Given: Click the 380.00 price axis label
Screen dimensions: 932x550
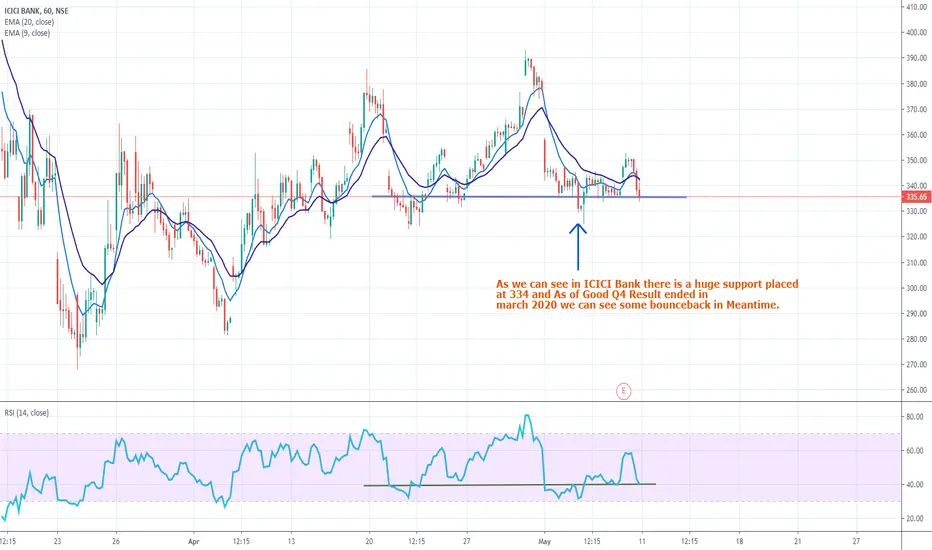Looking at the screenshot, I should (x=916, y=84).
